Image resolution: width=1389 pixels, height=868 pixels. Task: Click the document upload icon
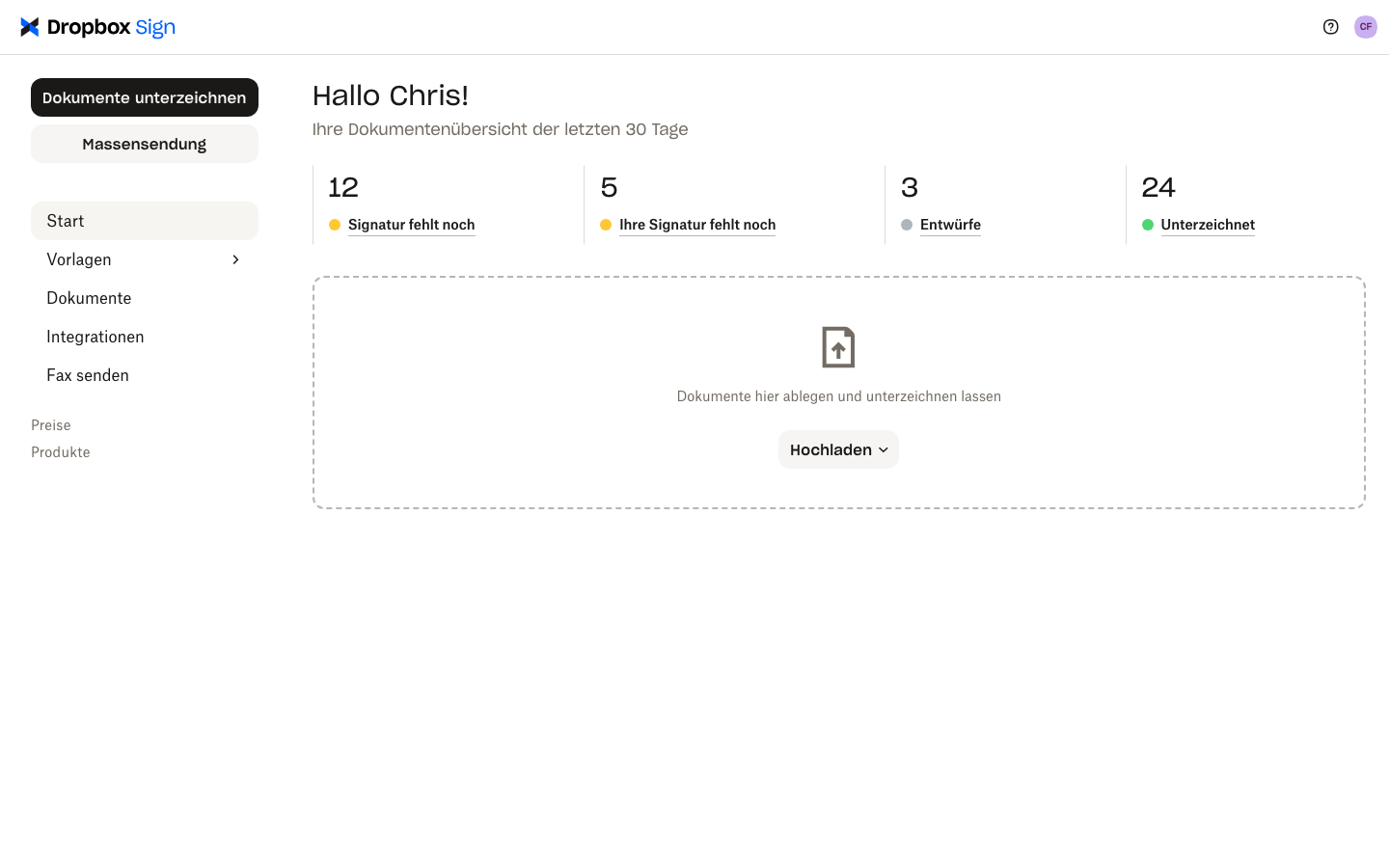pyautogui.click(x=838, y=347)
